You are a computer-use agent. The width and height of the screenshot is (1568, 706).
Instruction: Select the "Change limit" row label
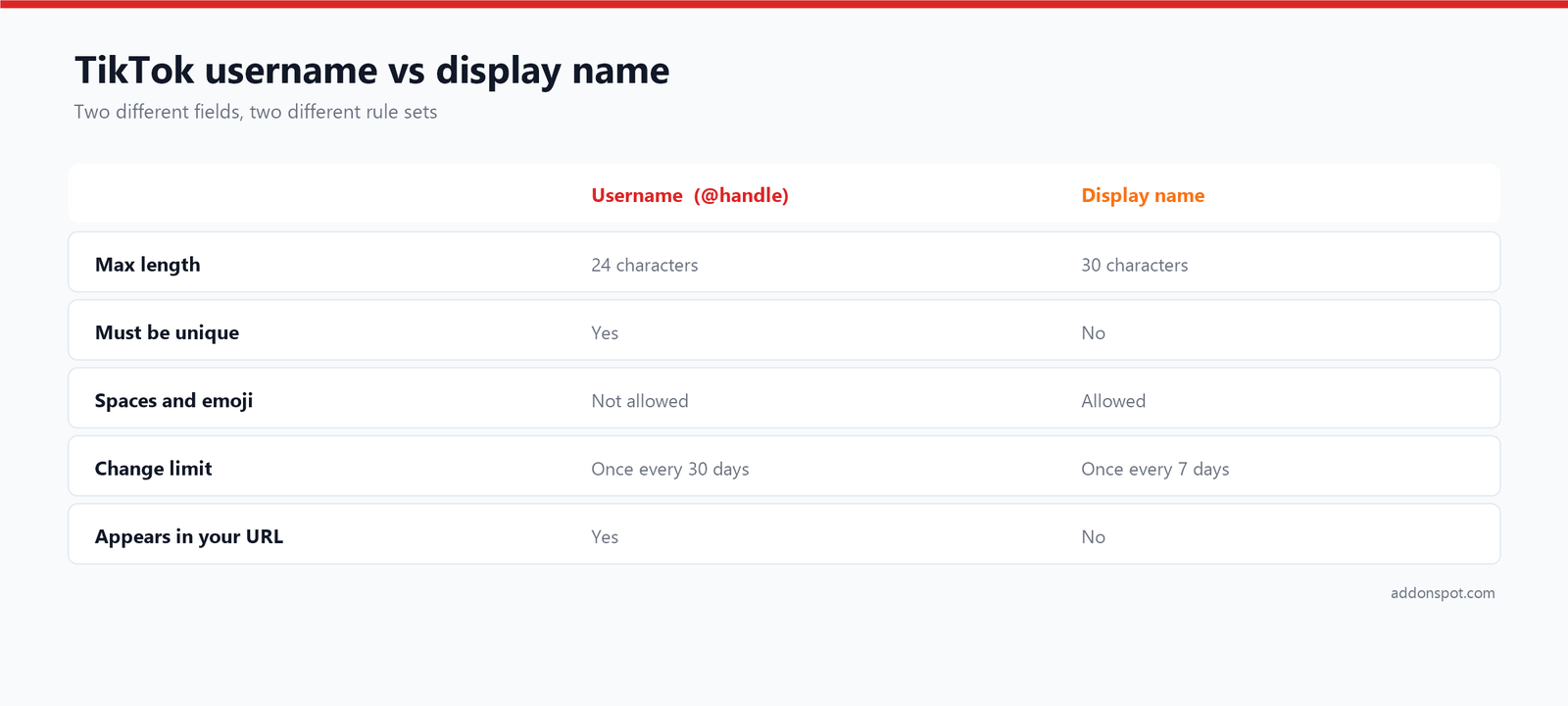point(154,469)
